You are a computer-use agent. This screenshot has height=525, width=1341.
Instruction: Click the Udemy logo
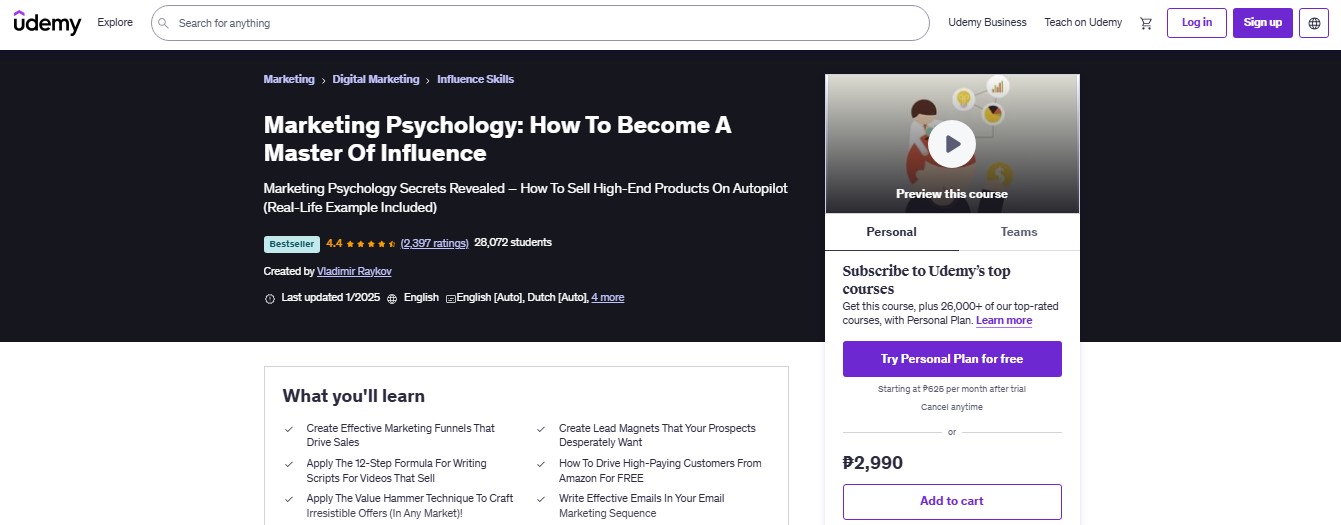(47, 22)
